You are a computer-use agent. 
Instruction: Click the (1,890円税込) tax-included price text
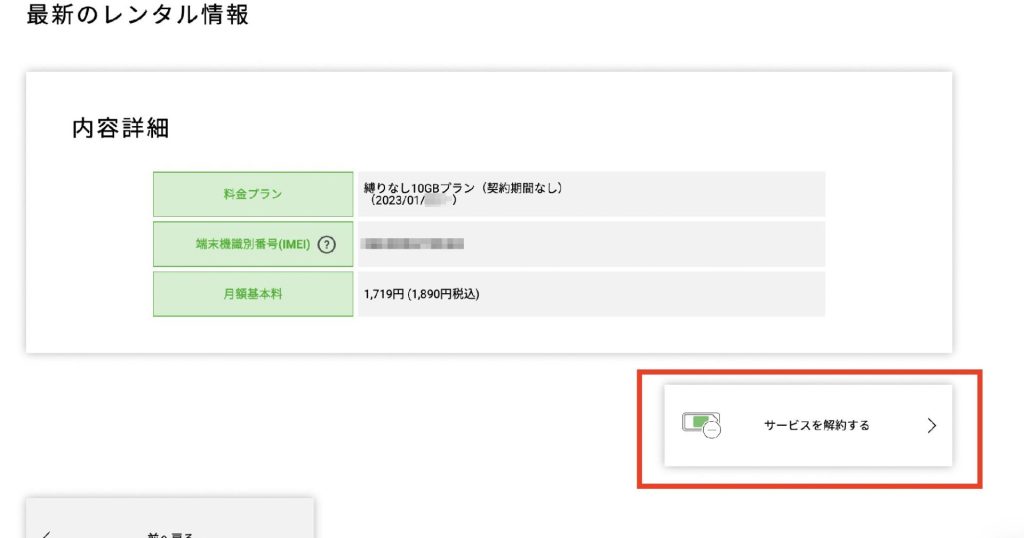(x=443, y=294)
